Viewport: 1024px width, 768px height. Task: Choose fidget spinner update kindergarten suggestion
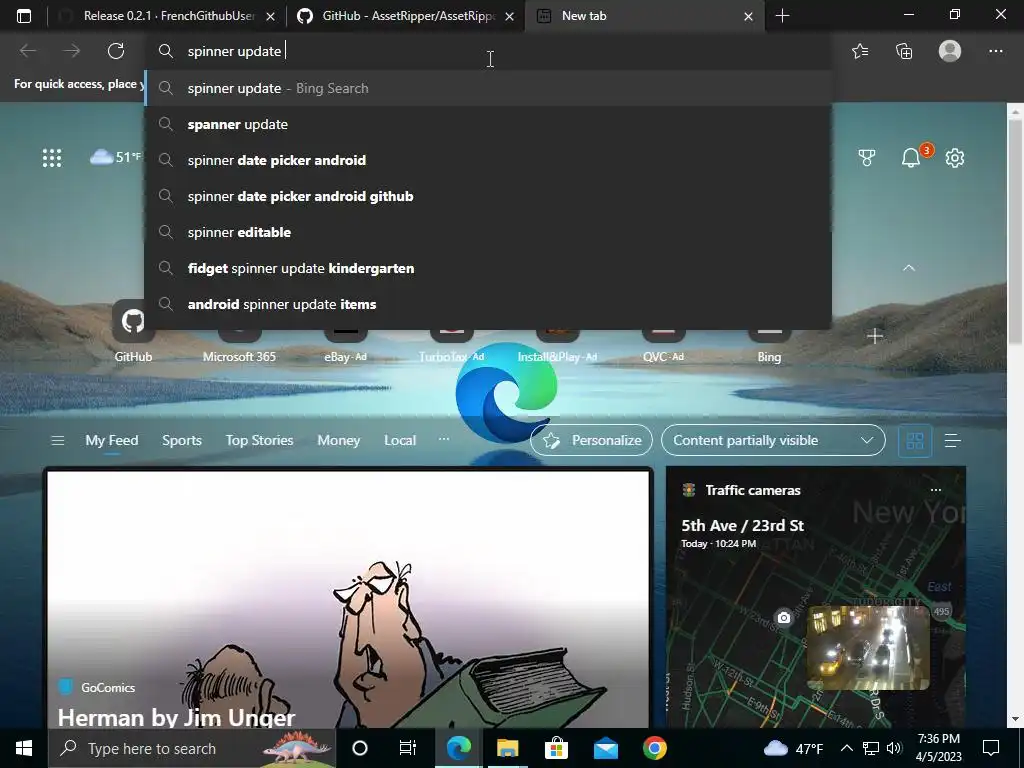[488, 268]
